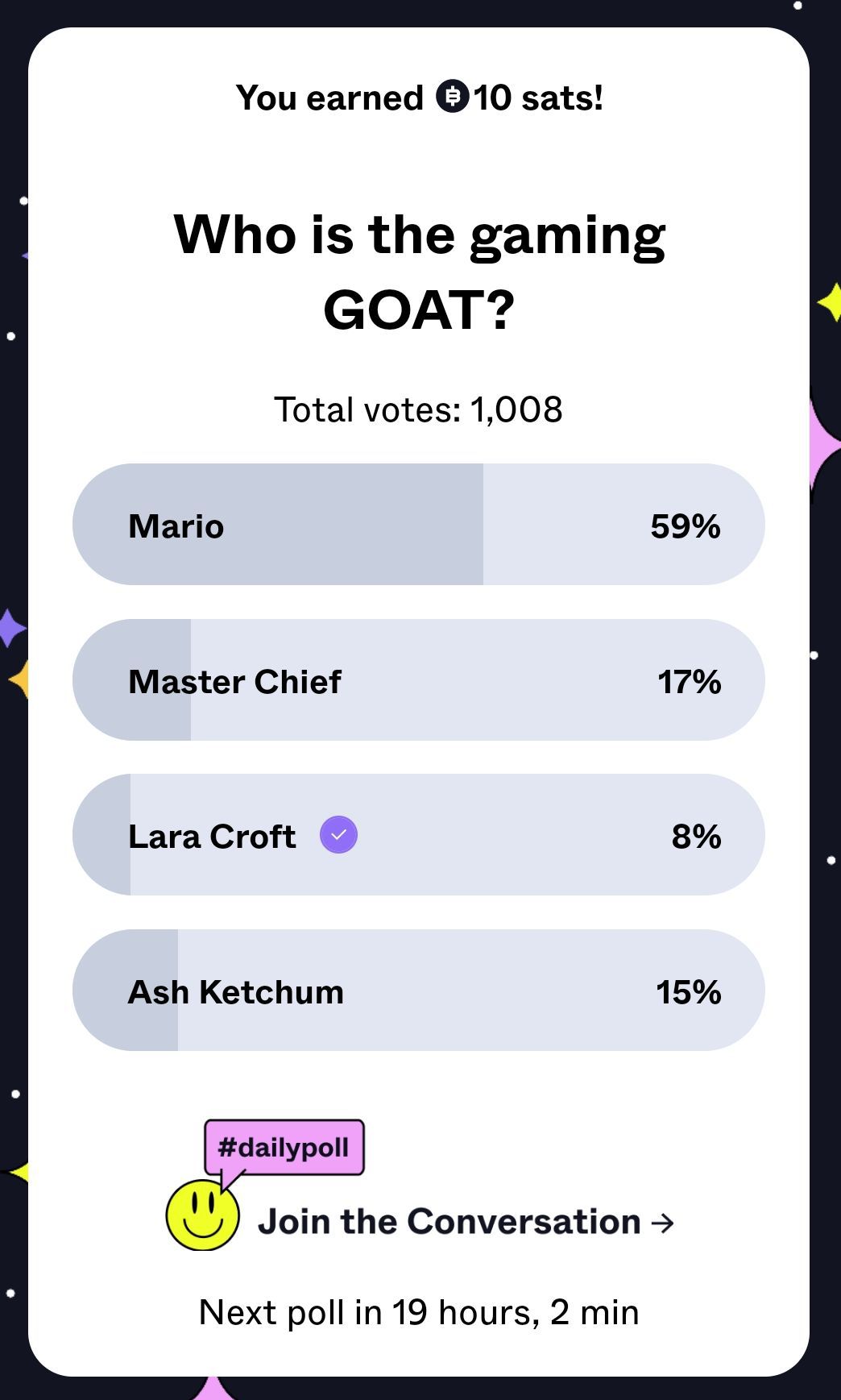Click Lara Croft's 8% result

[696, 837]
